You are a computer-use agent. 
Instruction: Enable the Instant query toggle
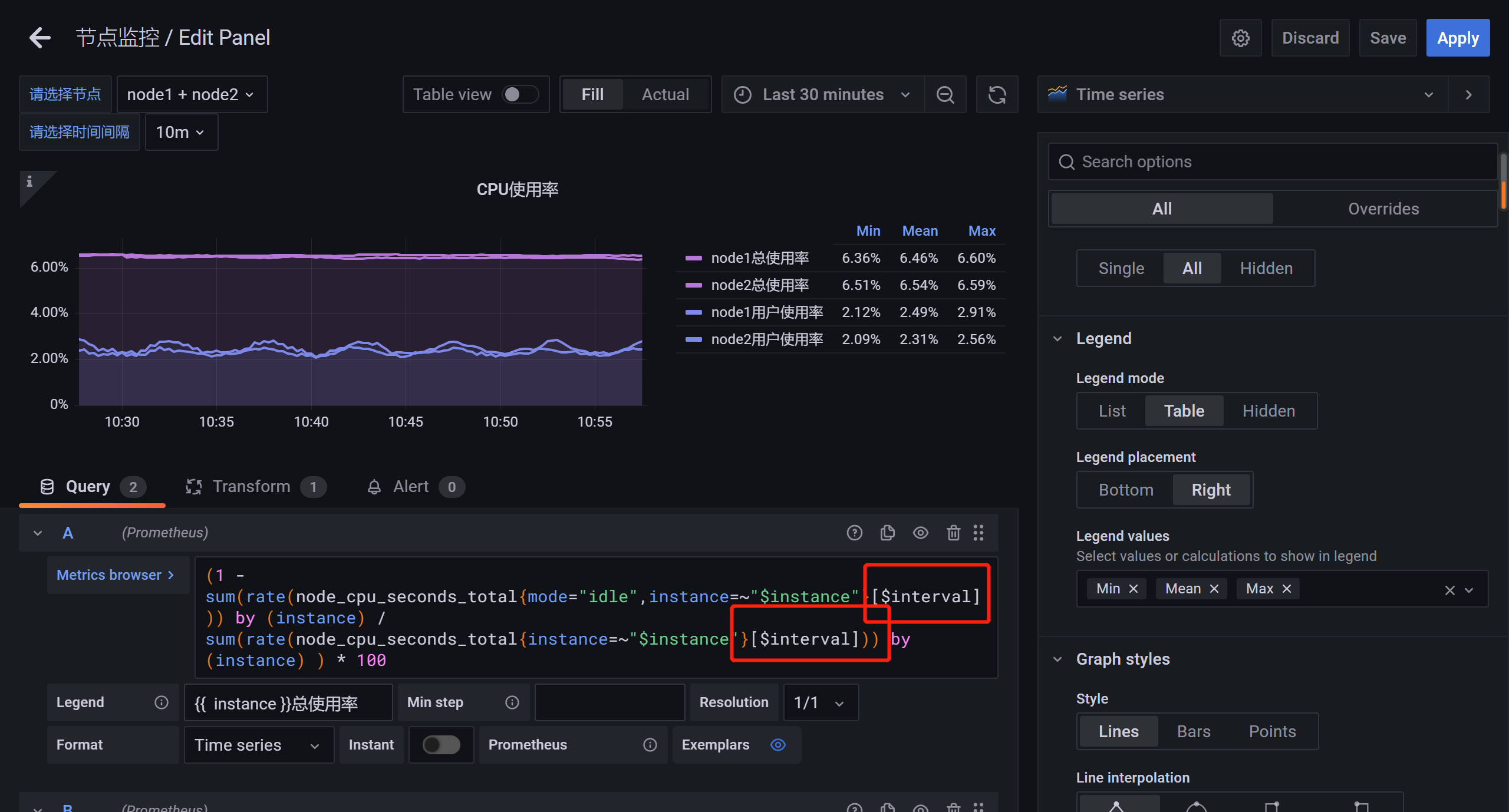(441, 744)
